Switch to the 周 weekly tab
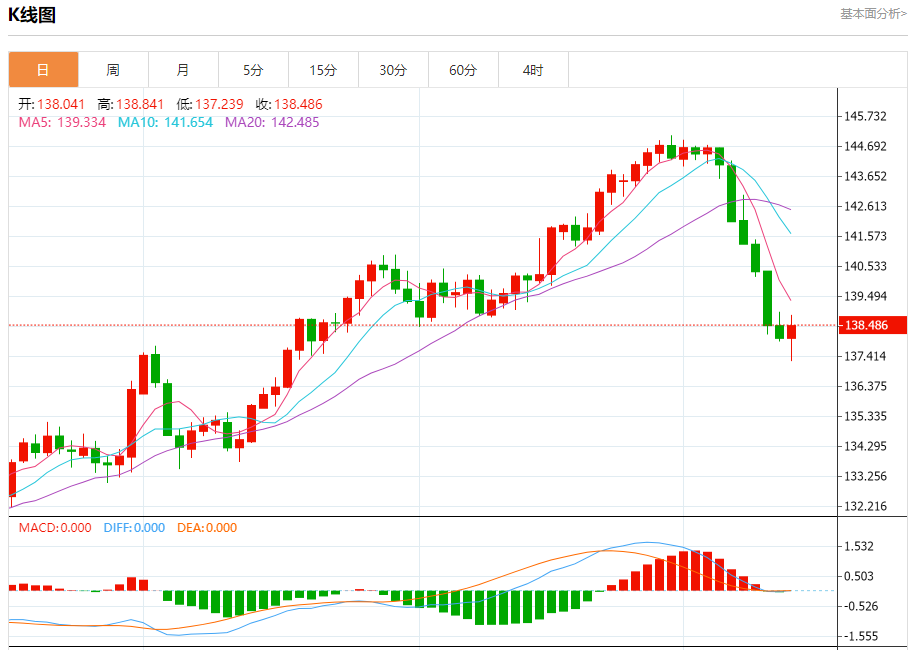The image size is (921, 650). pos(113,70)
